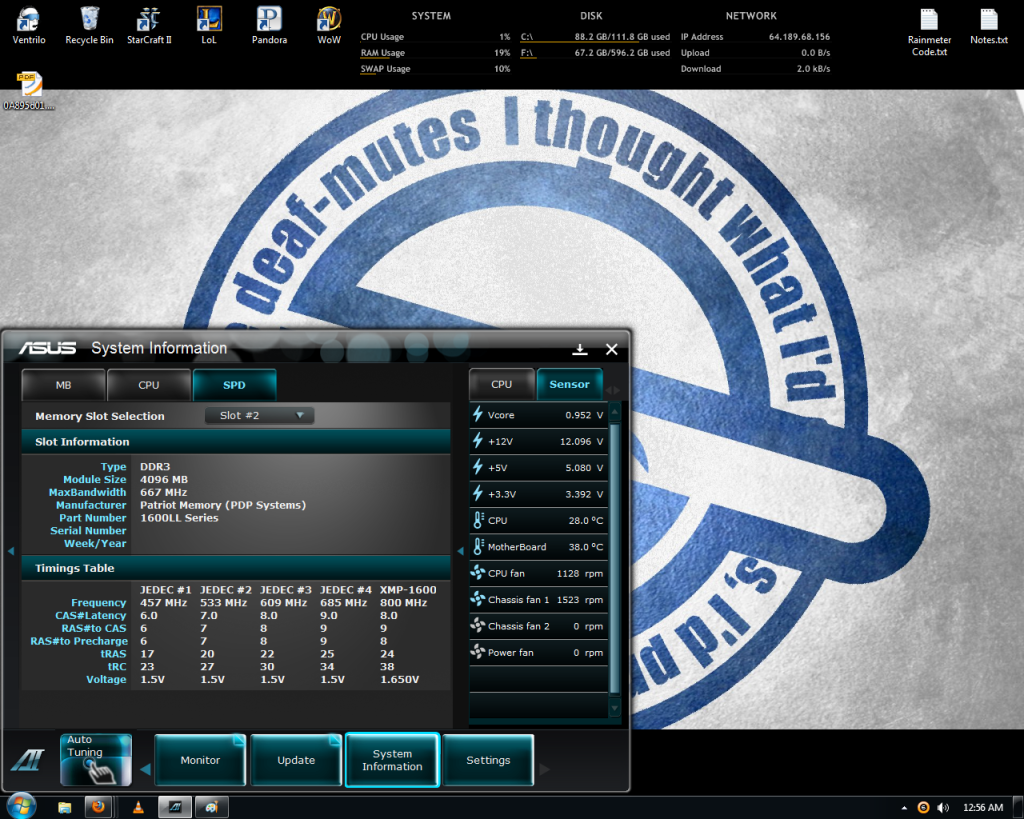
Task: Show hidden system tray icons
Action: [904, 808]
